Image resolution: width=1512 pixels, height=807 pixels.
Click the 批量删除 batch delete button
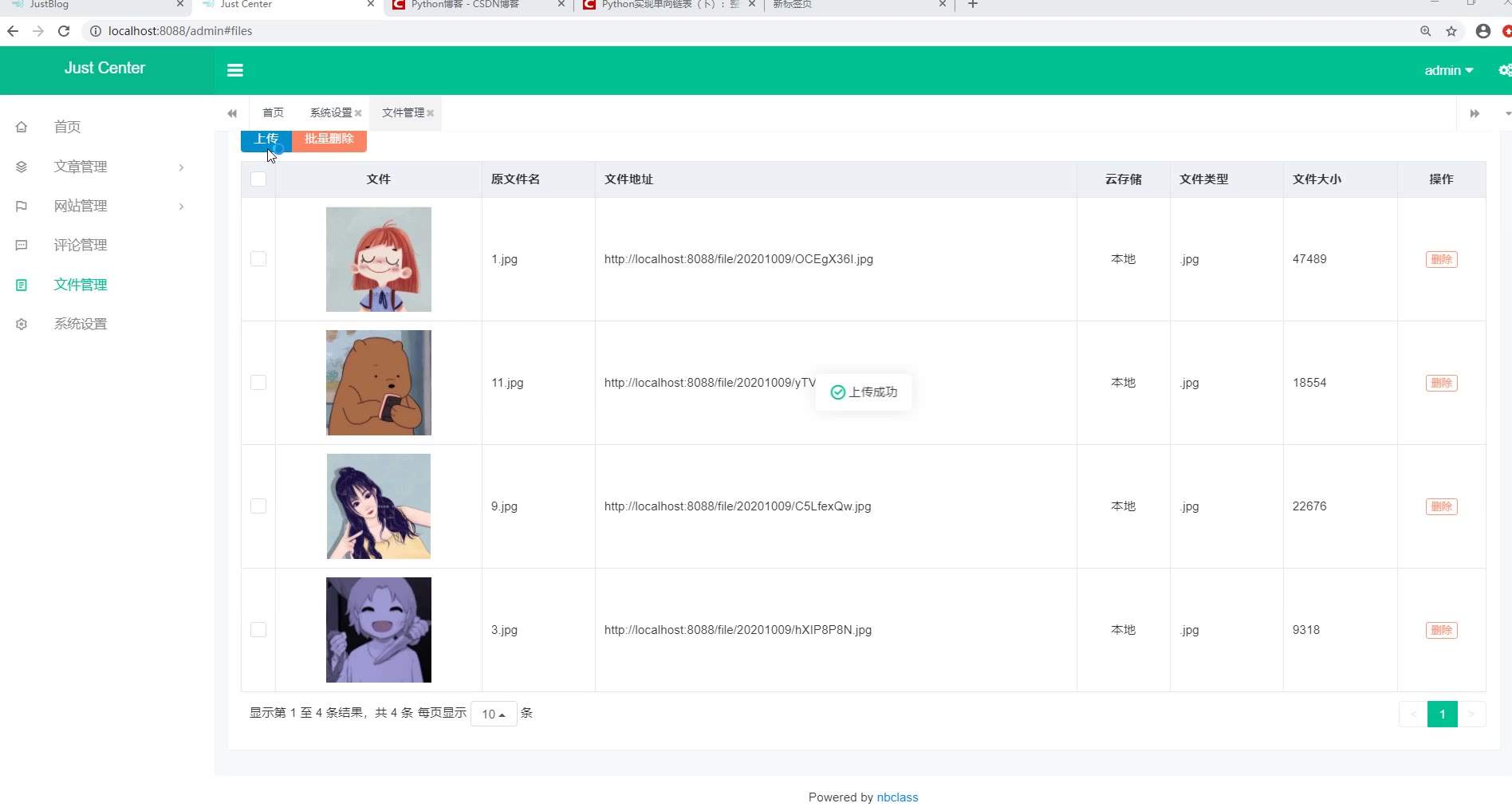coord(329,140)
